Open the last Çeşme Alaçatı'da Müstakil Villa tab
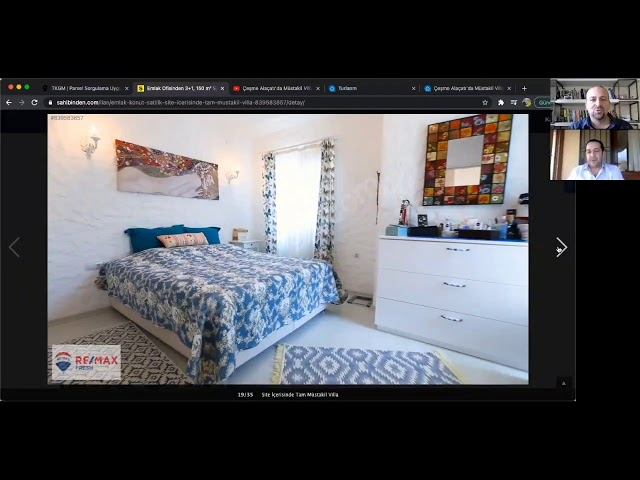The image size is (640, 480). [468, 88]
